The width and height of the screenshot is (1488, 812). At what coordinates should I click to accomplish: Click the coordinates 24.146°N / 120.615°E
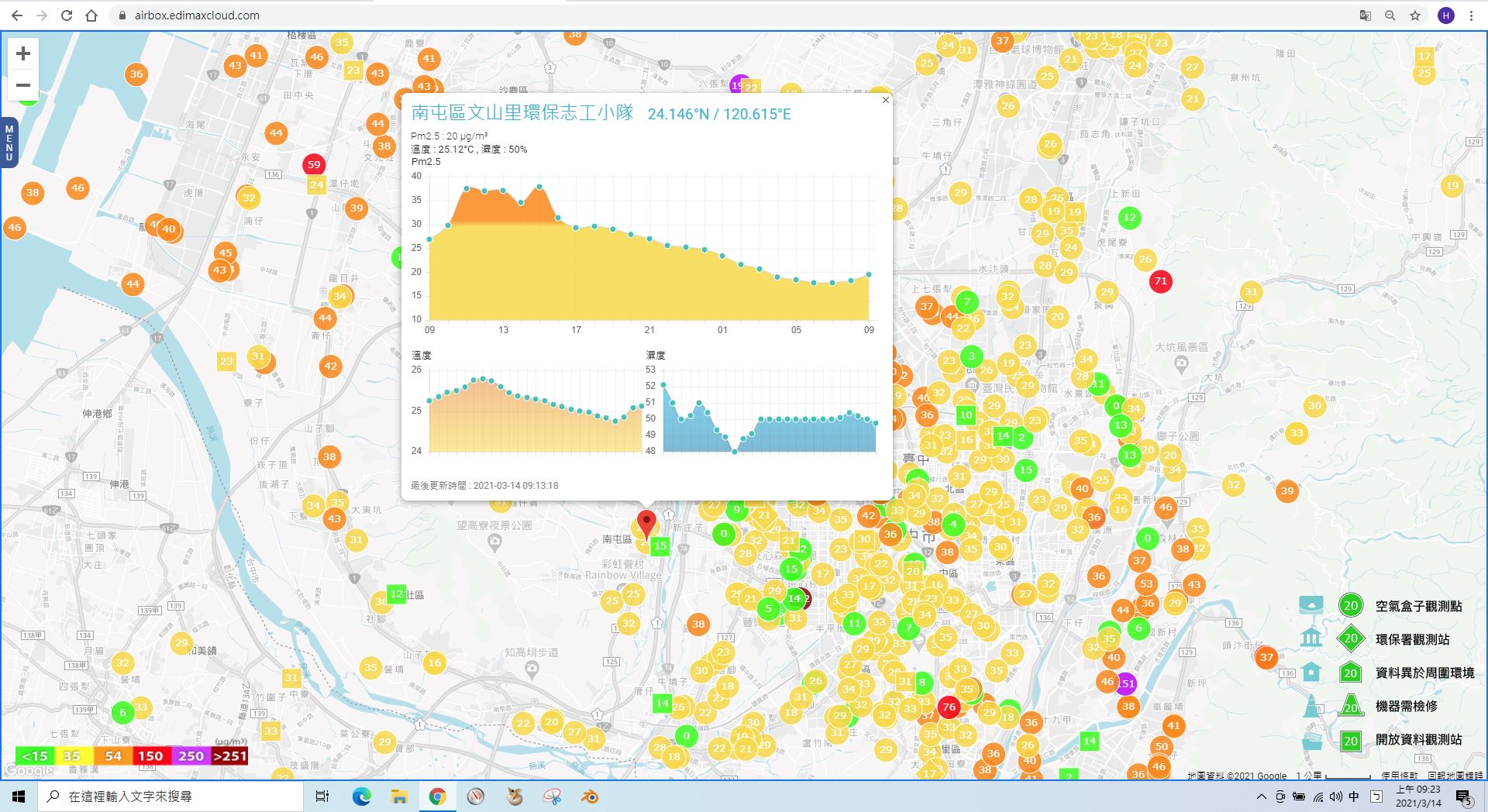point(719,114)
